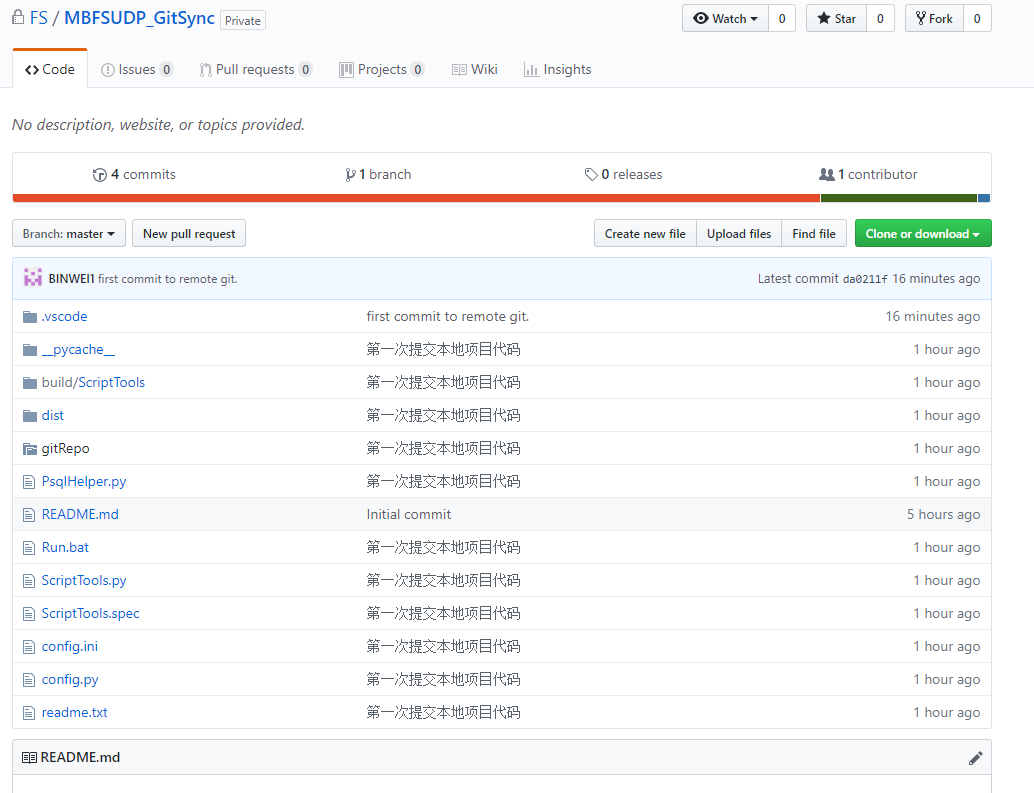Image resolution: width=1034 pixels, height=793 pixels.
Task: Open the Issues tab
Action: click(x=137, y=69)
